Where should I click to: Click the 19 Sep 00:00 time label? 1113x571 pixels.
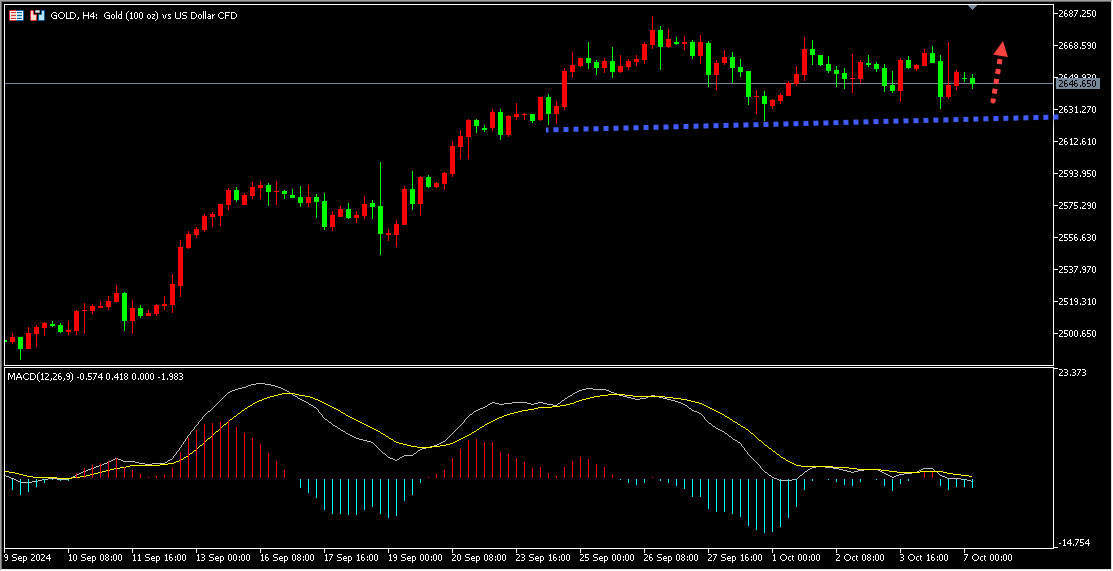pos(415,558)
